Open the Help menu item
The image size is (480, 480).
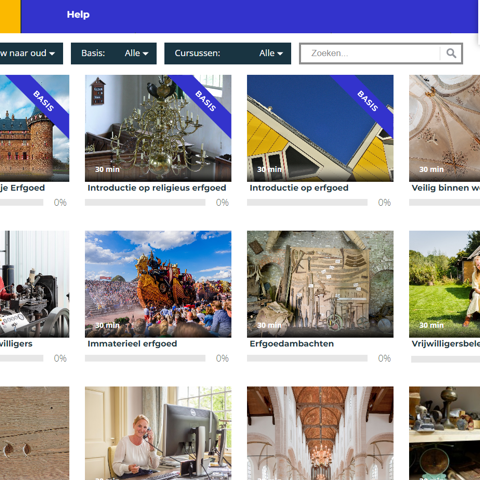78,15
